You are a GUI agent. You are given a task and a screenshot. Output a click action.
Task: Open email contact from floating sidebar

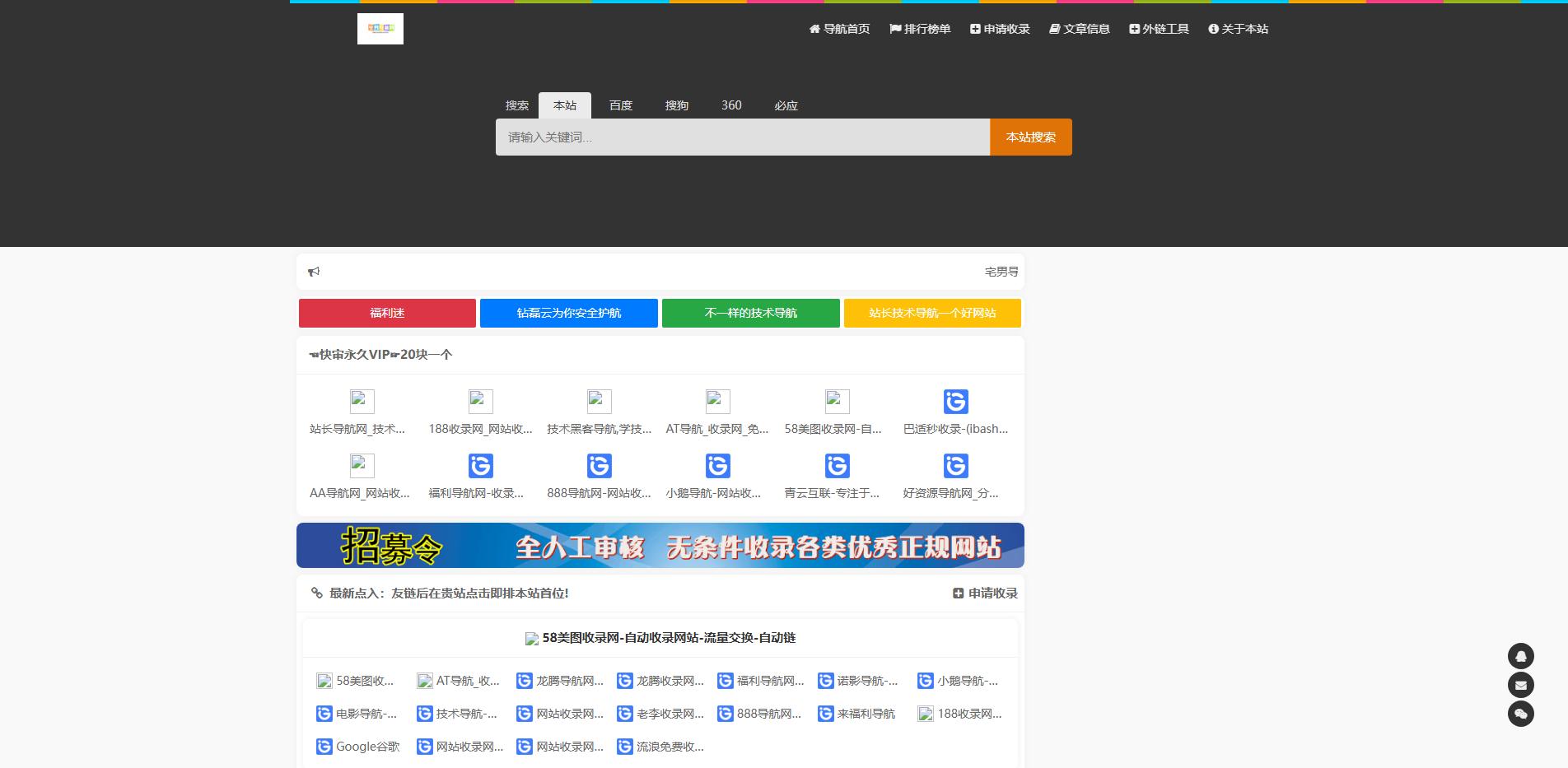1520,685
